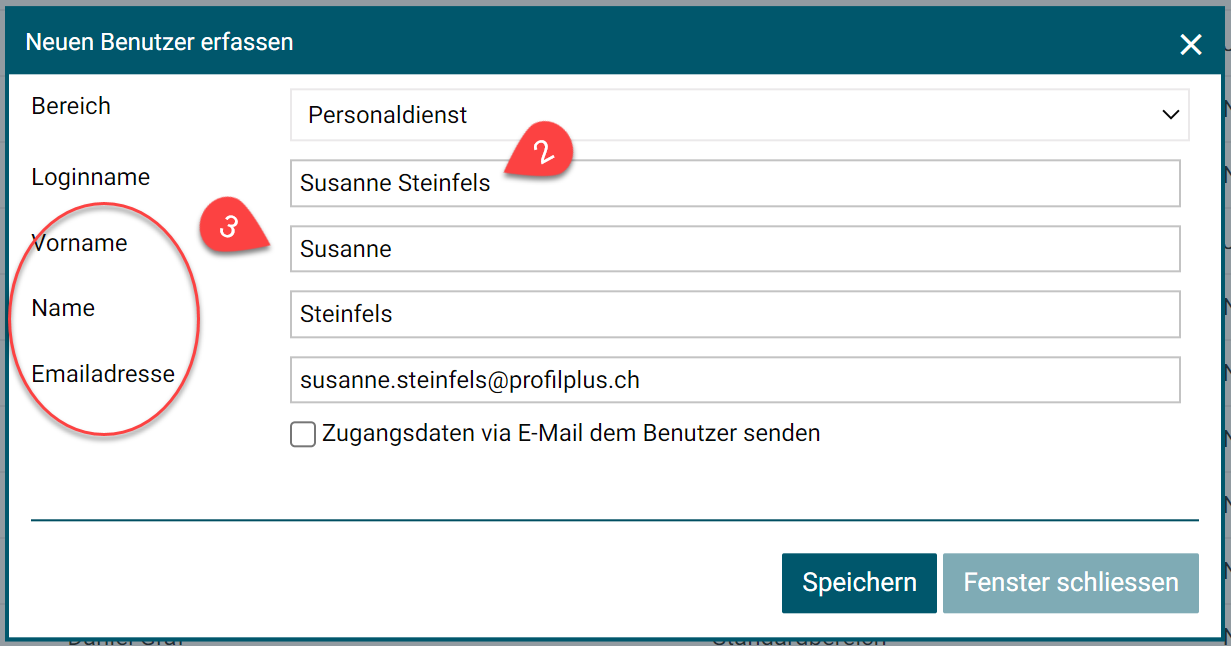Click the Bereich field label
The height and width of the screenshot is (646, 1231).
pos(71,106)
